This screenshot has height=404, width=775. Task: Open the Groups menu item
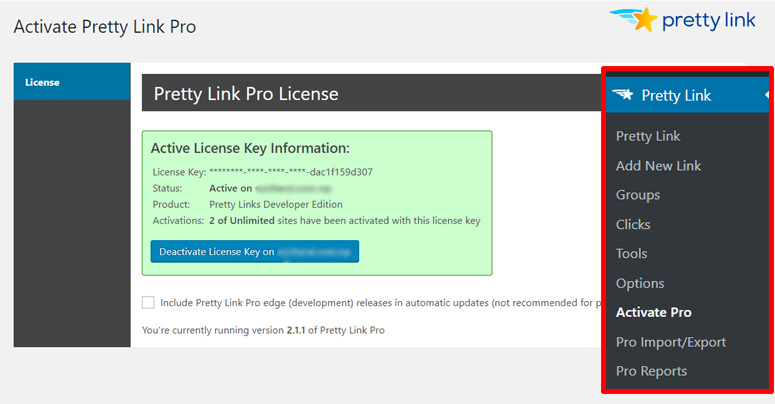[638, 195]
